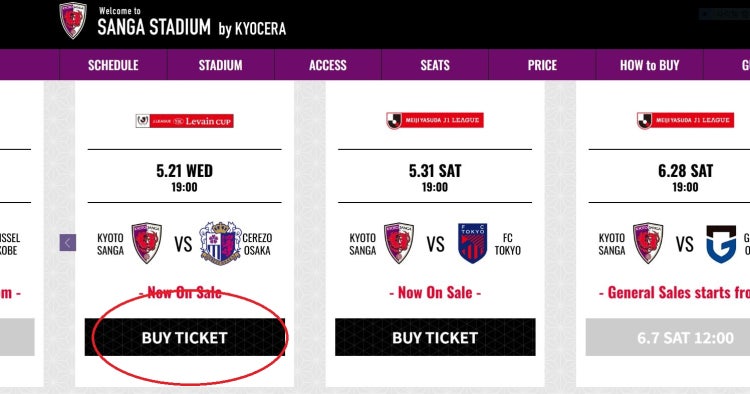This screenshot has height=394, width=750.
Task: Click the Gamba Osaka team logo
Action: pyautogui.click(x=721, y=244)
